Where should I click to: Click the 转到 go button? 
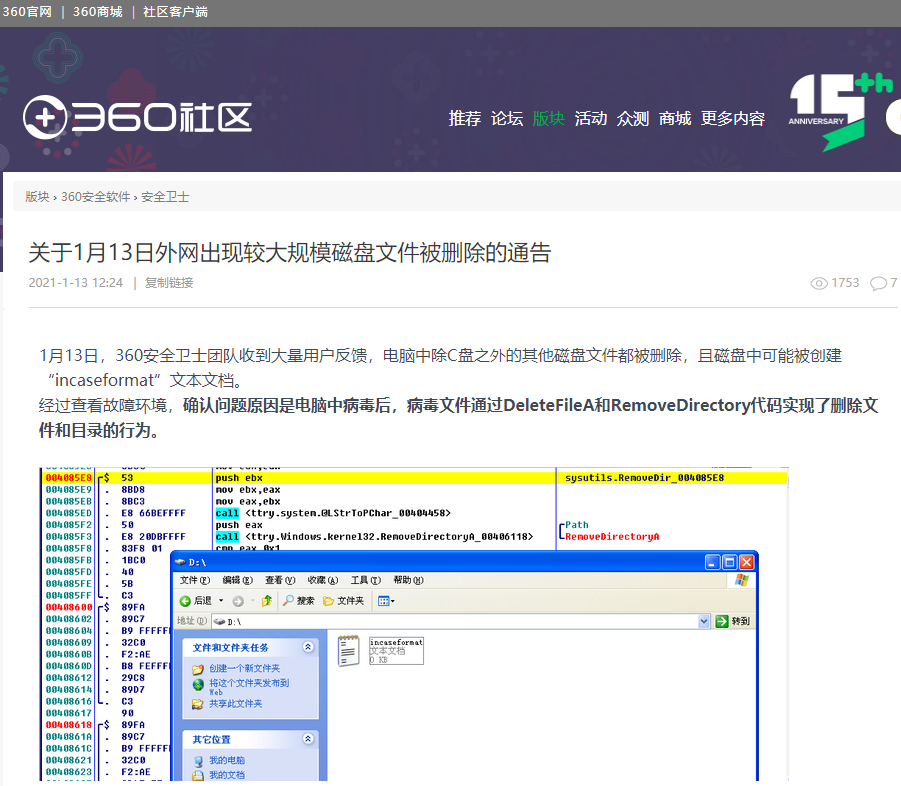(x=733, y=621)
